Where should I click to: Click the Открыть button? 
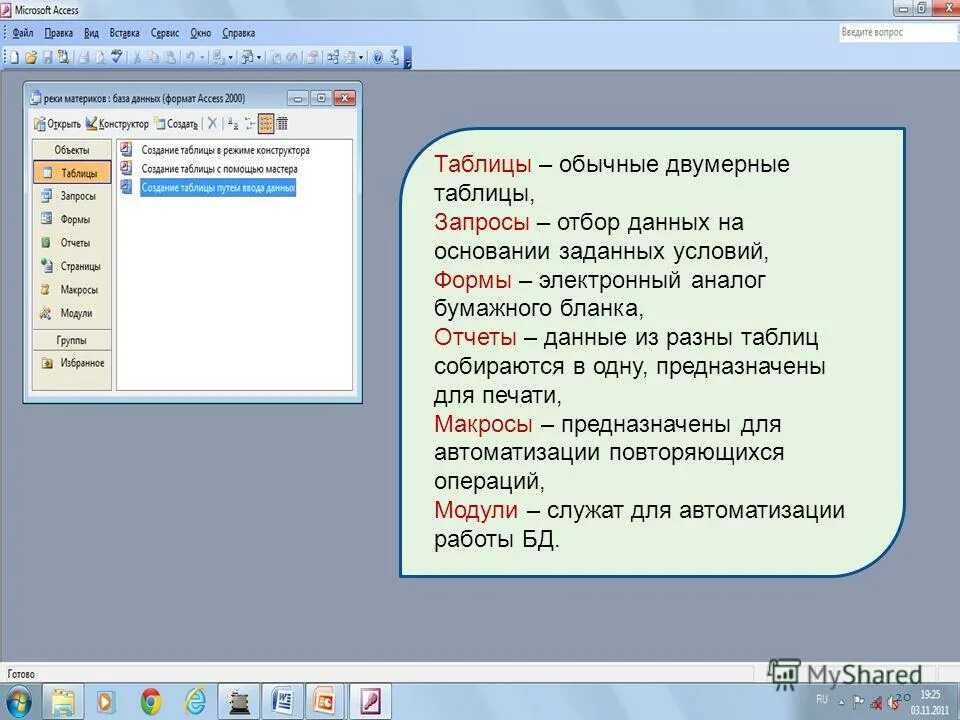(x=58, y=124)
